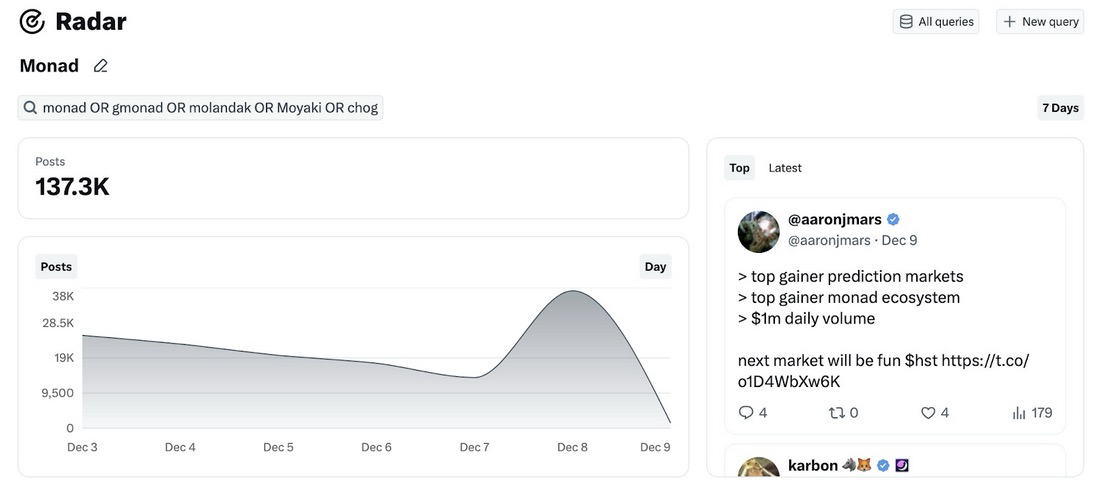Create a New query
Viewport: 1100px width, 492px height.
coord(1040,21)
